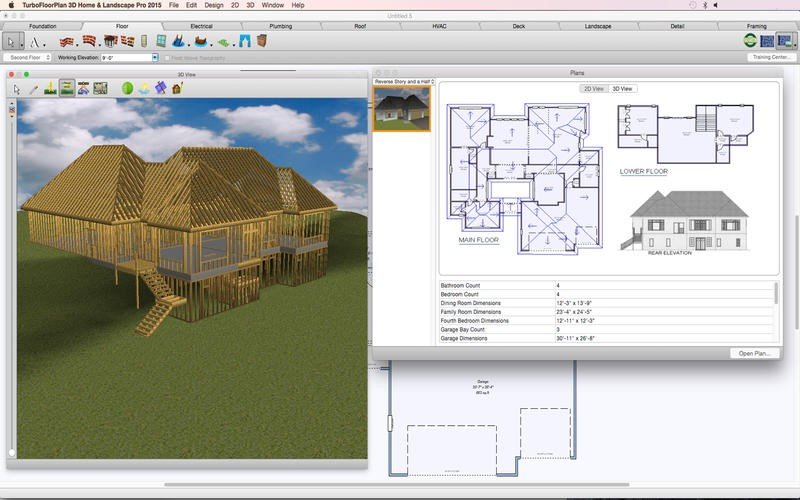The image size is (800, 500).
Task: Click the blue plane clipping icon
Action: 161,88
